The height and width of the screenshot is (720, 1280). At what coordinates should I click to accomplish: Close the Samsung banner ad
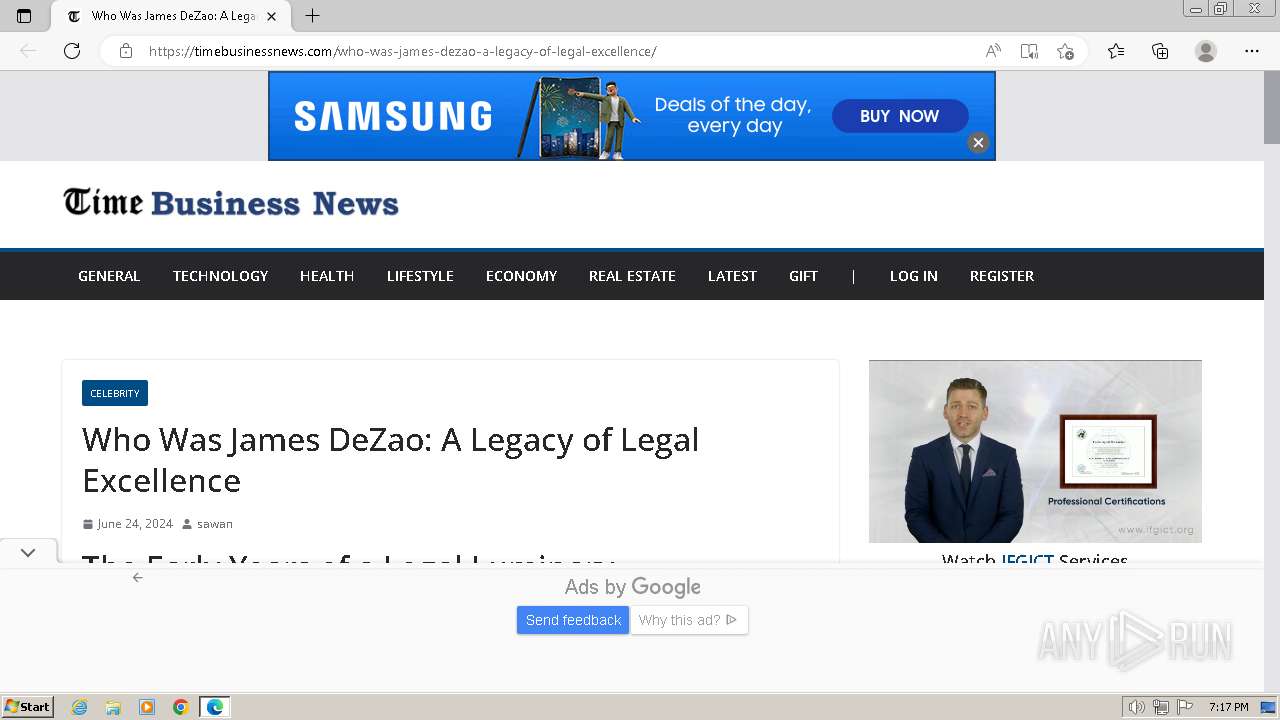(x=978, y=143)
